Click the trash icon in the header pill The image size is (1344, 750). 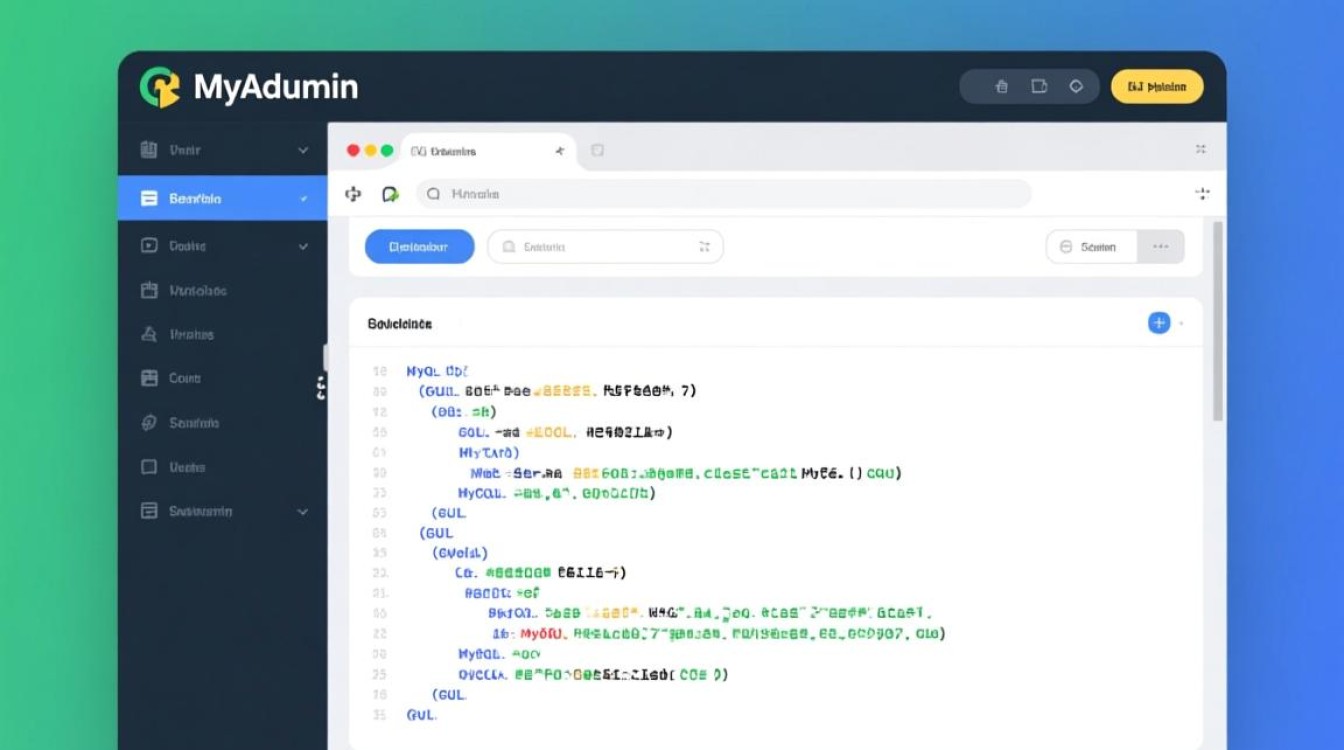pyautogui.click(x=1001, y=87)
